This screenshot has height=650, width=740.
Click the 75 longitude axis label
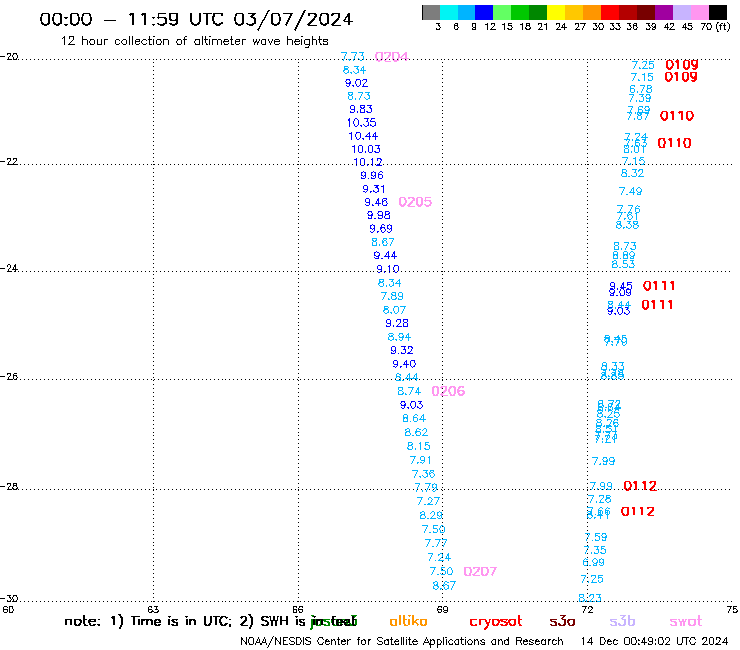tap(732, 609)
